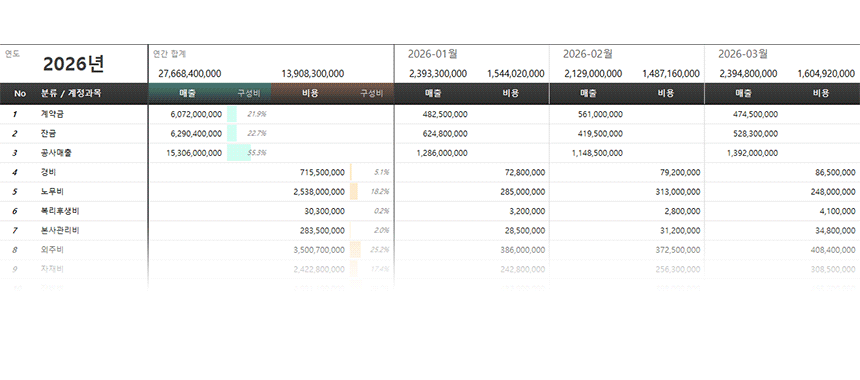Select the 경비 account row label
Viewport: 860px width, 380px height.
[48, 172]
